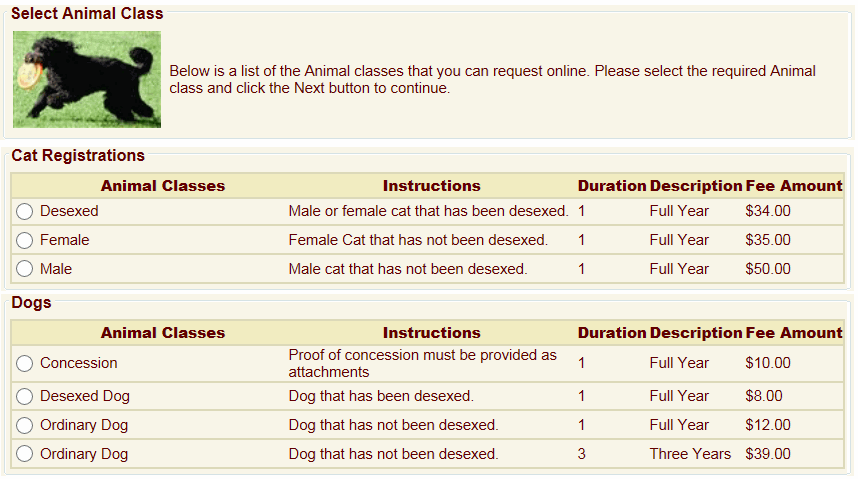Choose the Female cat radio button
The image size is (858, 479).
[x=25, y=241]
